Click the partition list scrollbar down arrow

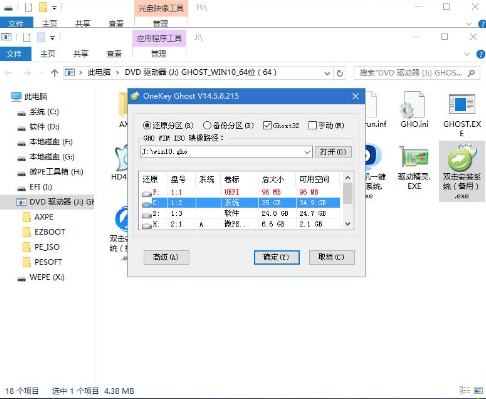click(x=348, y=224)
